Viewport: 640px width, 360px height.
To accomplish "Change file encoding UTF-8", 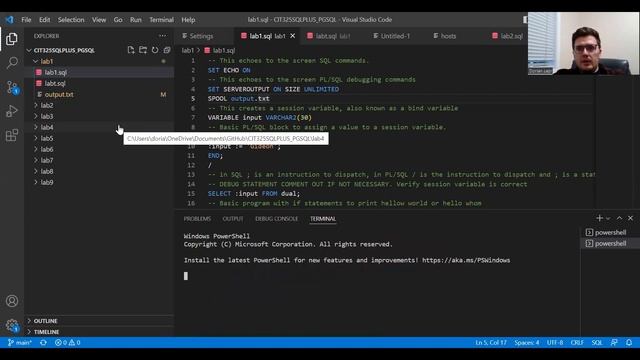I will 555,343.
